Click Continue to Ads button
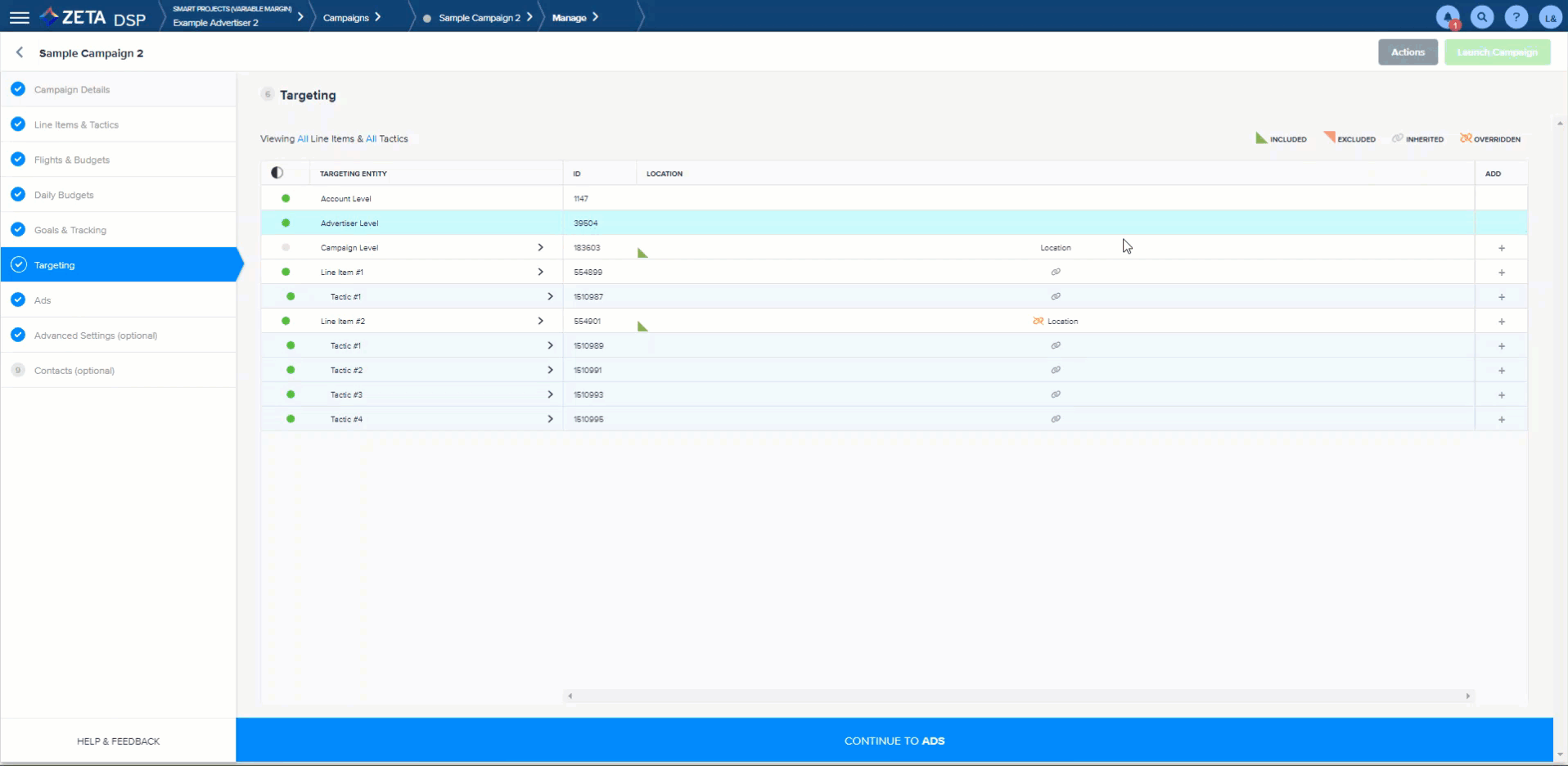Viewport: 1568px width, 766px height. click(894, 741)
